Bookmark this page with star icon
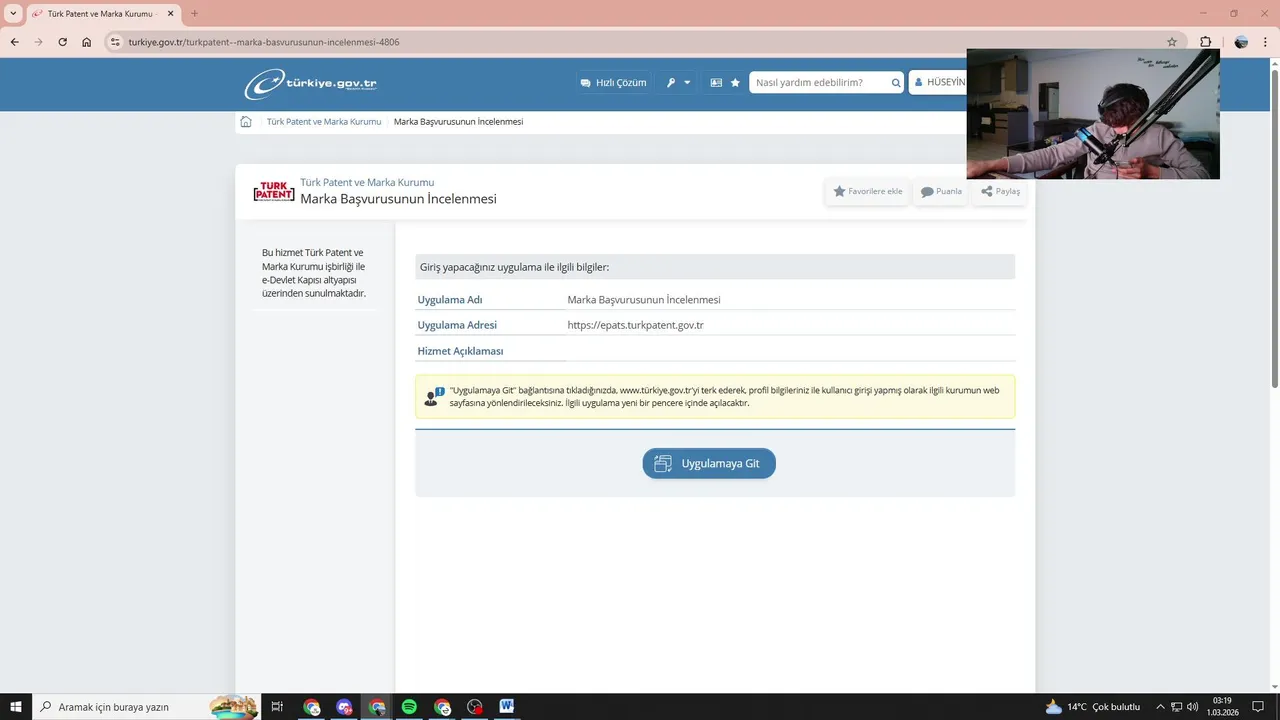Image resolution: width=1280 pixels, height=720 pixels. [x=1172, y=42]
